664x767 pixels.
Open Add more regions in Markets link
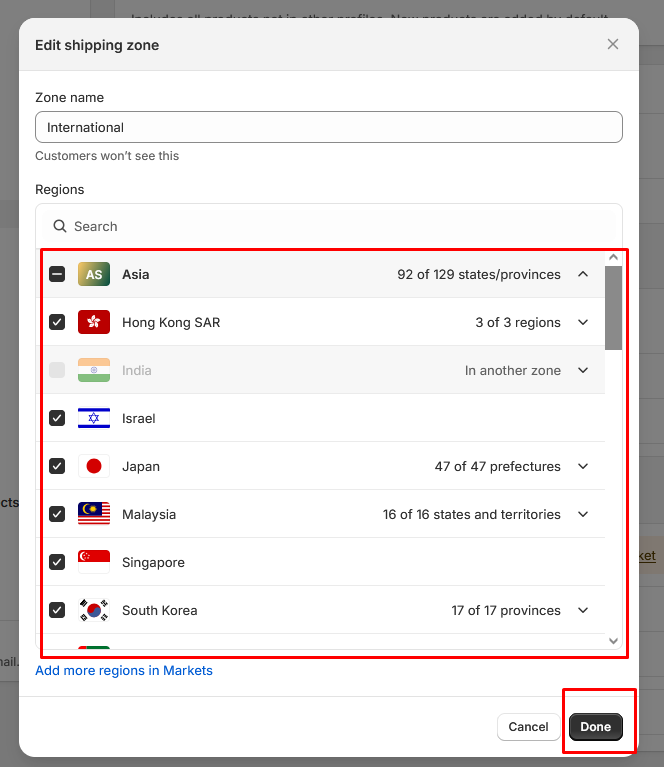[x=124, y=670]
